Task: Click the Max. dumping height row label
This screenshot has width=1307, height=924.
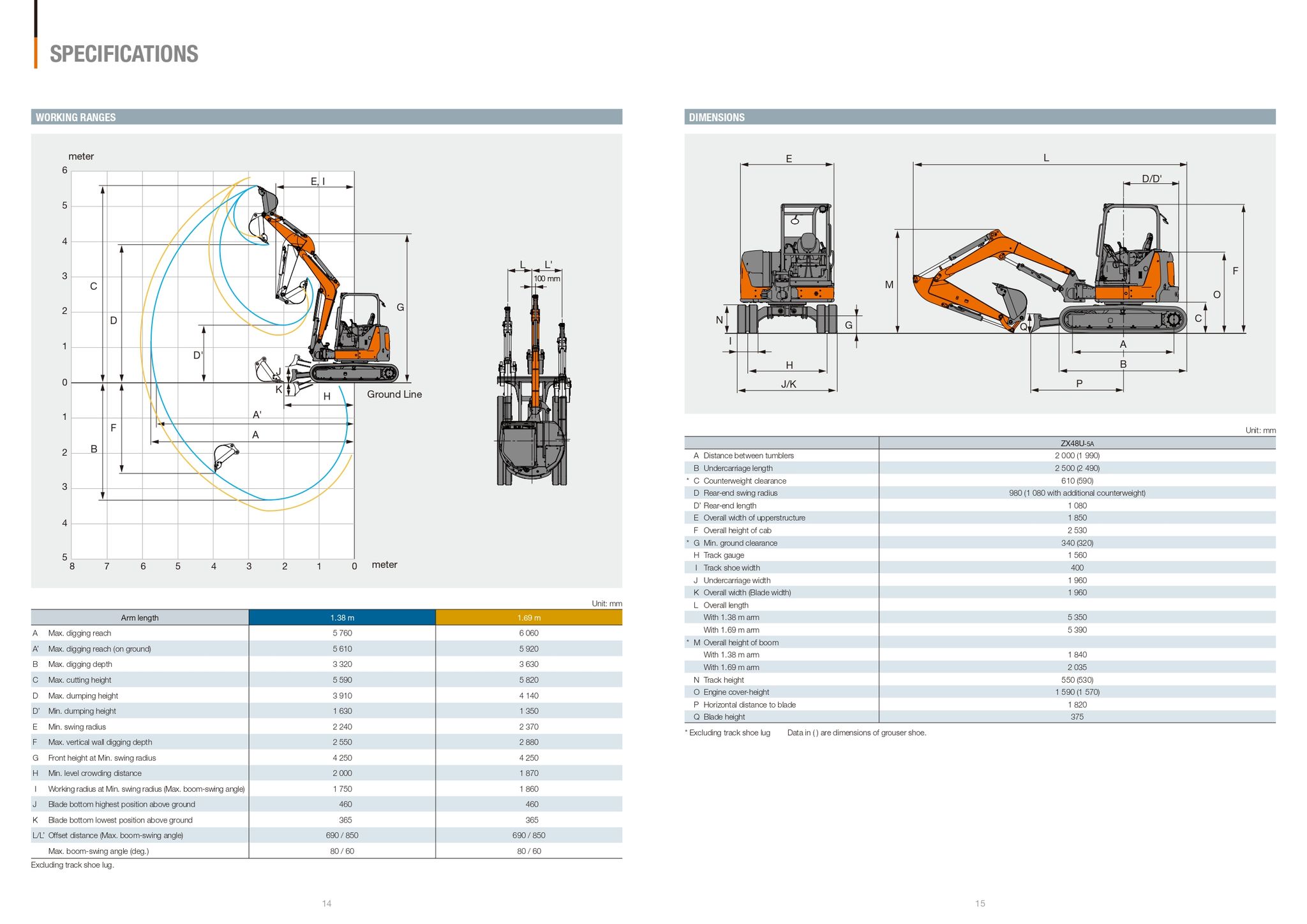Action: coord(83,696)
